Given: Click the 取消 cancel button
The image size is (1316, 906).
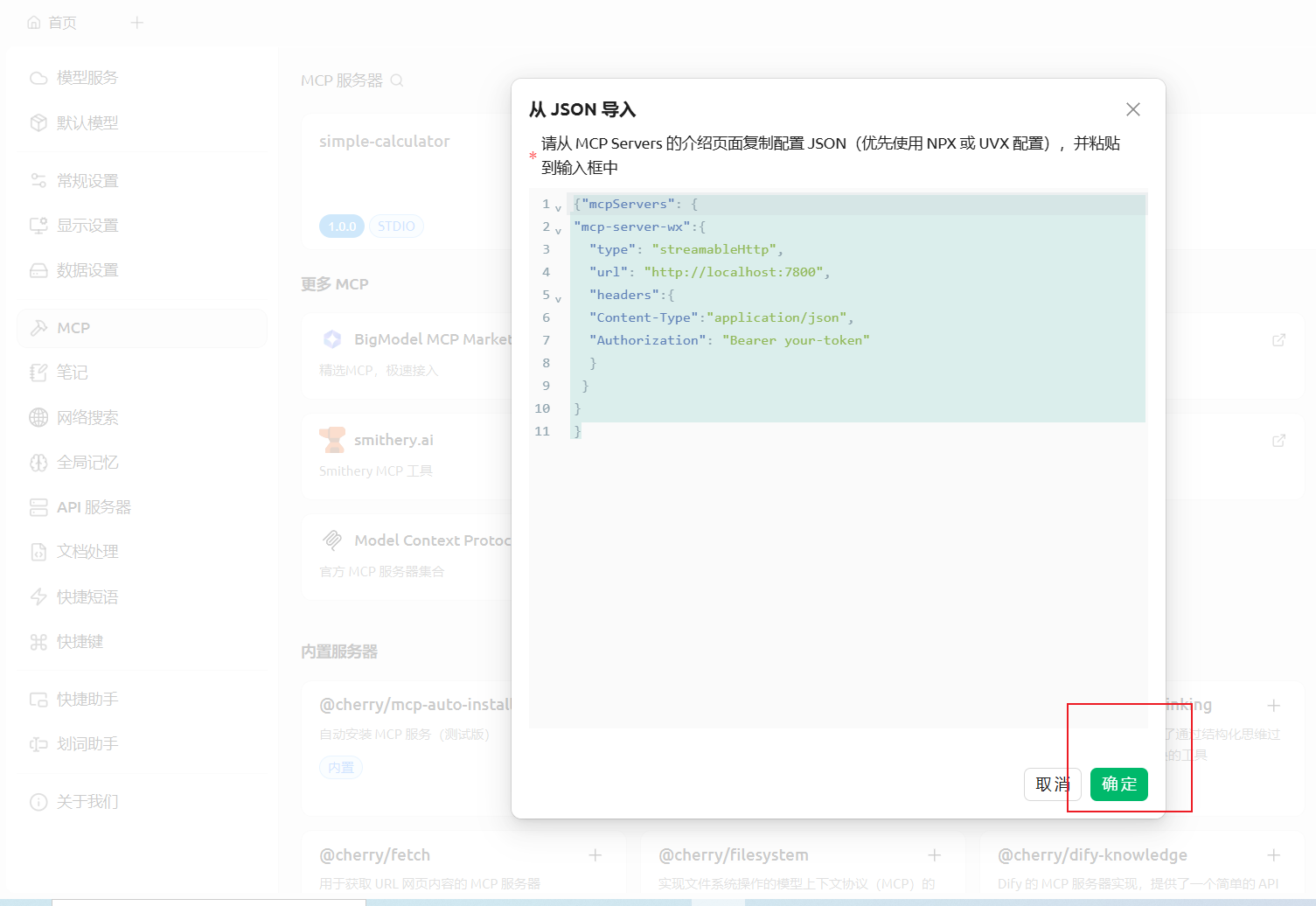Looking at the screenshot, I should 1052,784.
